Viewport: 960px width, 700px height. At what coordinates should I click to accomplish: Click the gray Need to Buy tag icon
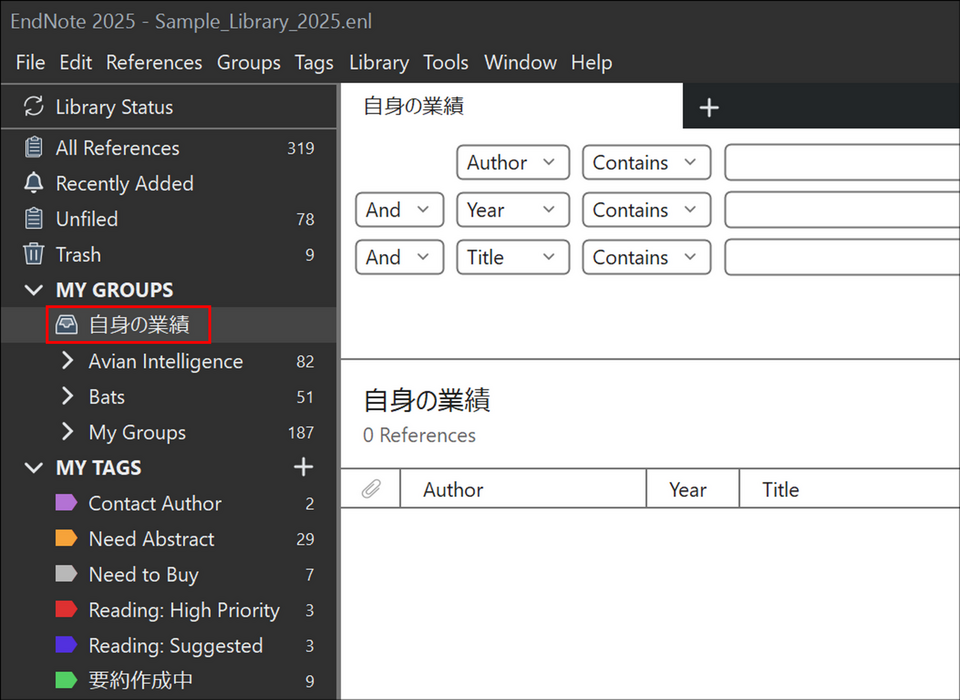(x=66, y=574)
